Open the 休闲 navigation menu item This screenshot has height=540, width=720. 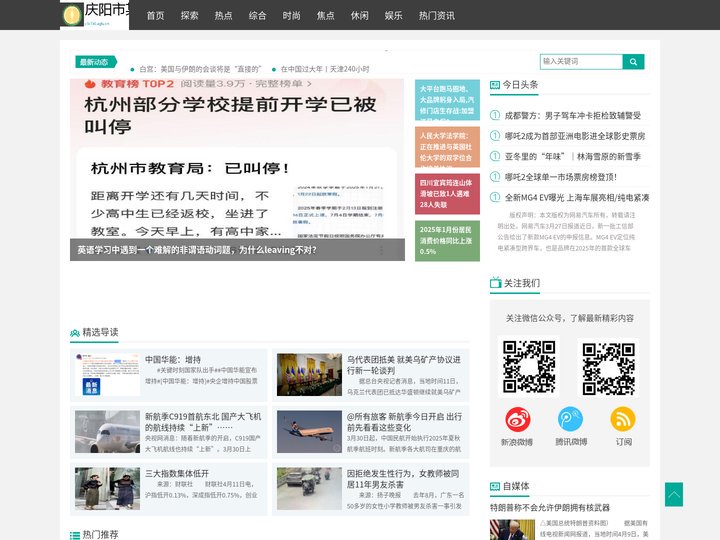click(360, 16)
